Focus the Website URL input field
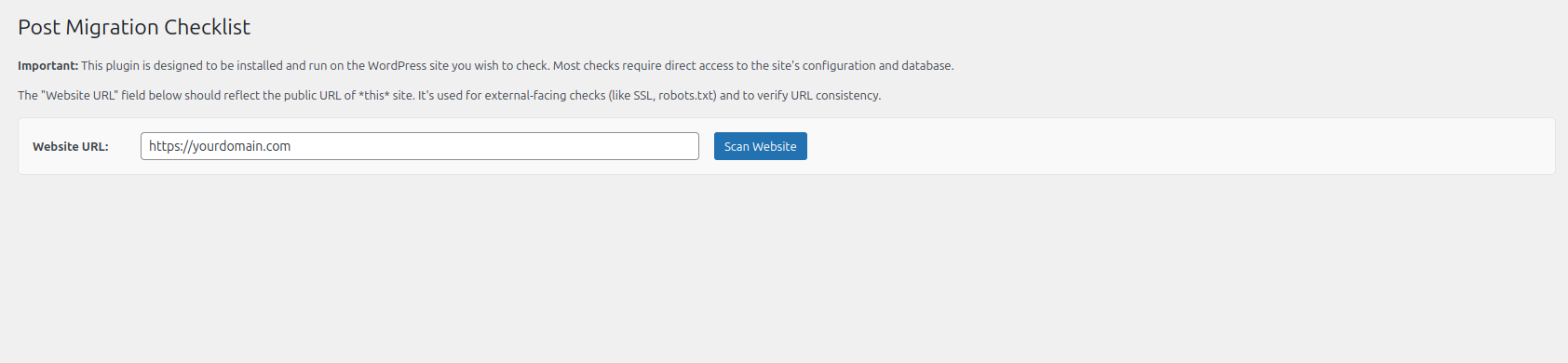This screenshot has height=363, width=1568. click(x=420, y=146)
